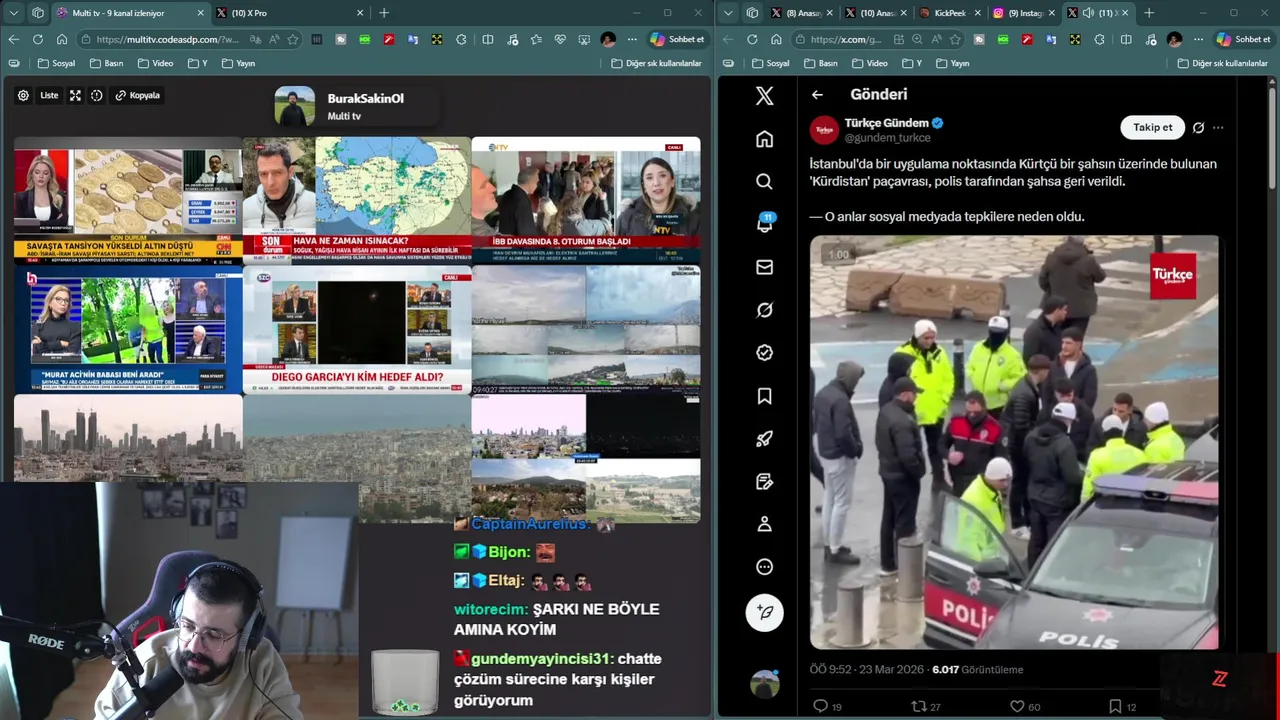Open More circle icon in X sidebar
This screenshot has height=720, width=1280.
point(764,567)
